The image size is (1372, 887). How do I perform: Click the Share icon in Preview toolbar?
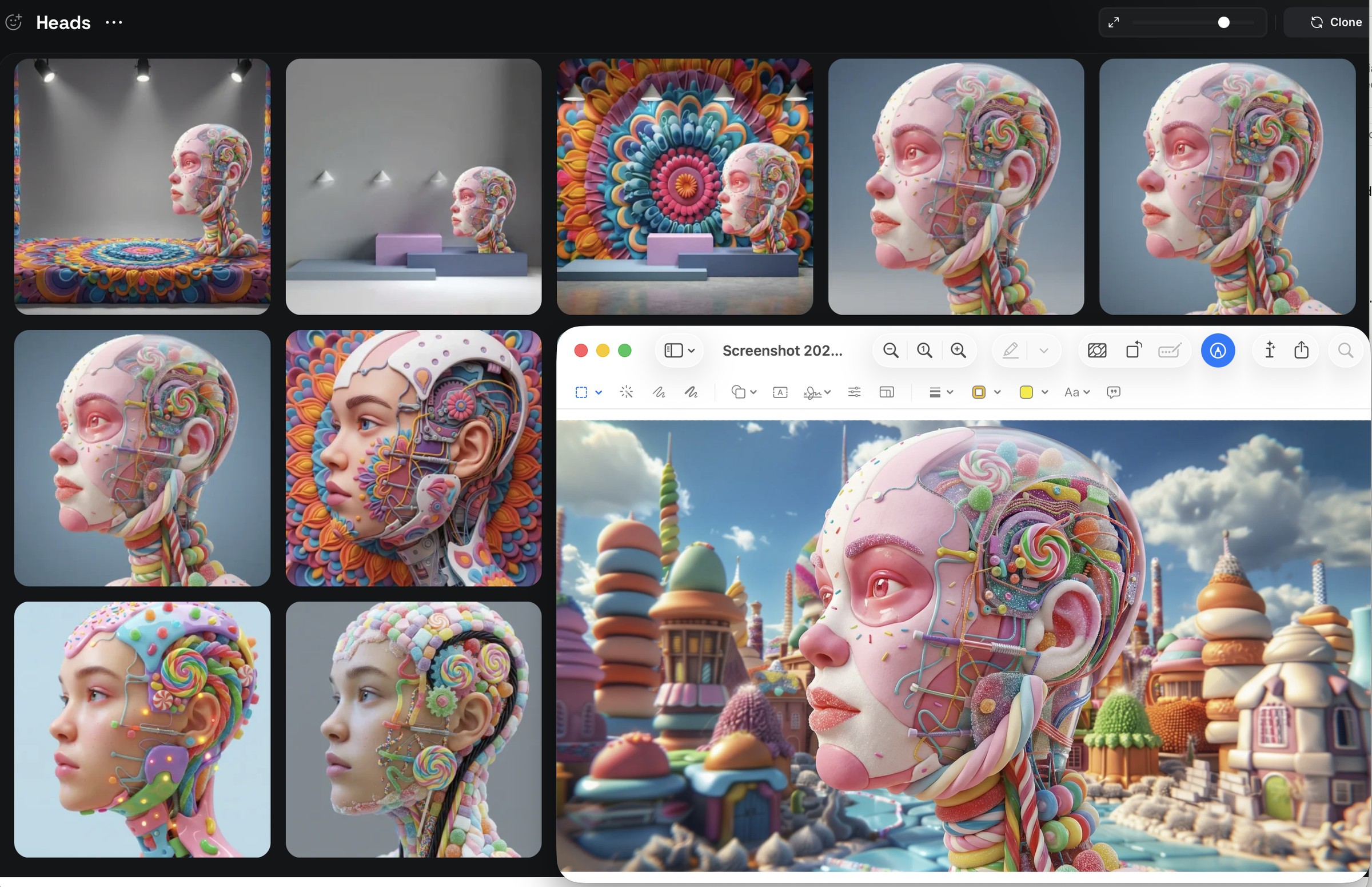(1301, 350)
